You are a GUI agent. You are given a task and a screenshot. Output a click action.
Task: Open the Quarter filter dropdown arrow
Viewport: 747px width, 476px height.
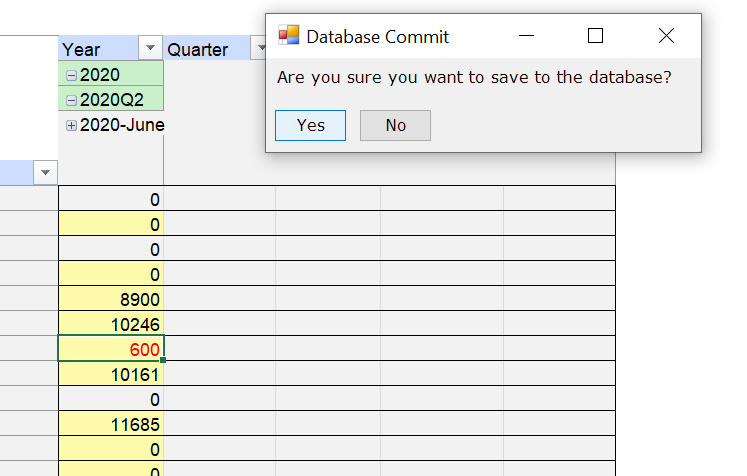(259, 48)
